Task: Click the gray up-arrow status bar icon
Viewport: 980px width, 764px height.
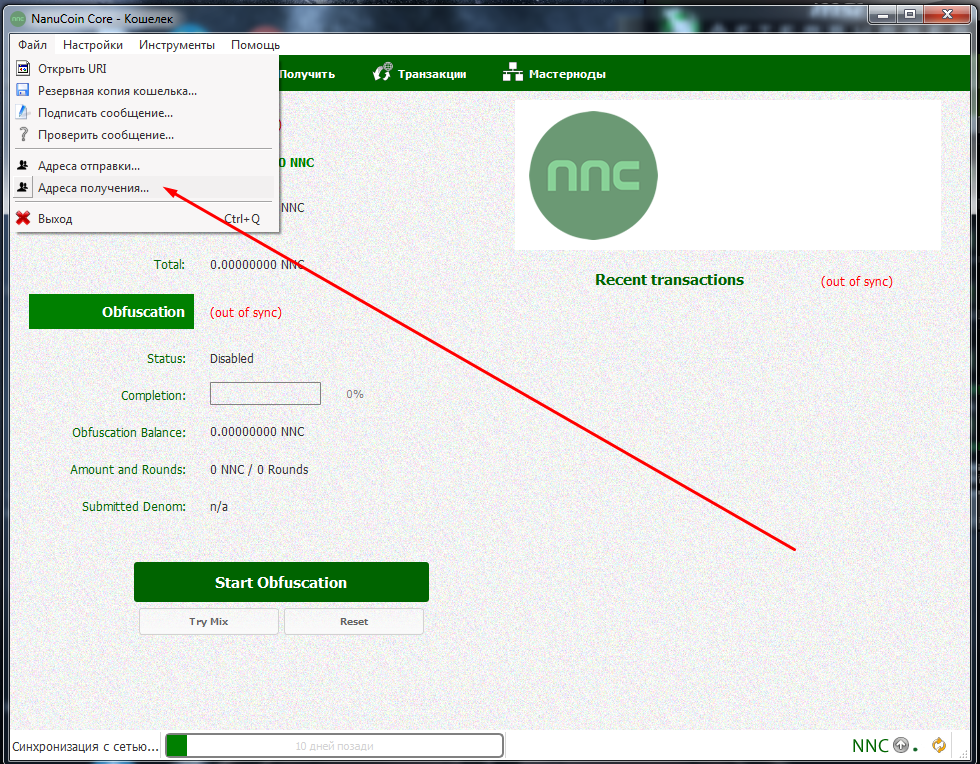Action: click(901, 745)
